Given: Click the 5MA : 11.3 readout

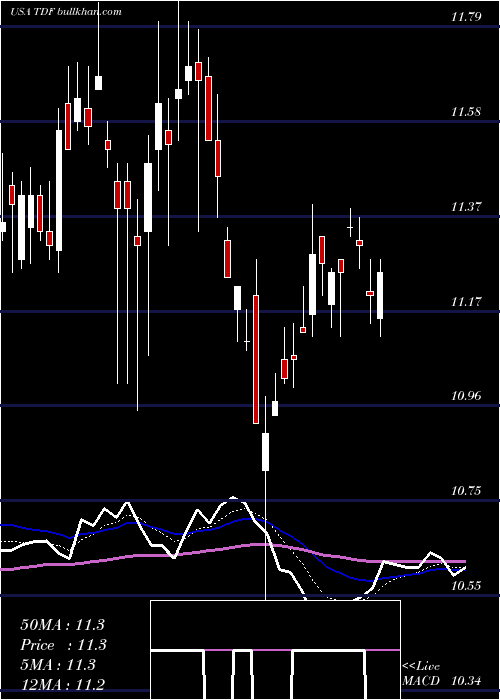Looking at the screenshot, I should [x=58, y=665].
